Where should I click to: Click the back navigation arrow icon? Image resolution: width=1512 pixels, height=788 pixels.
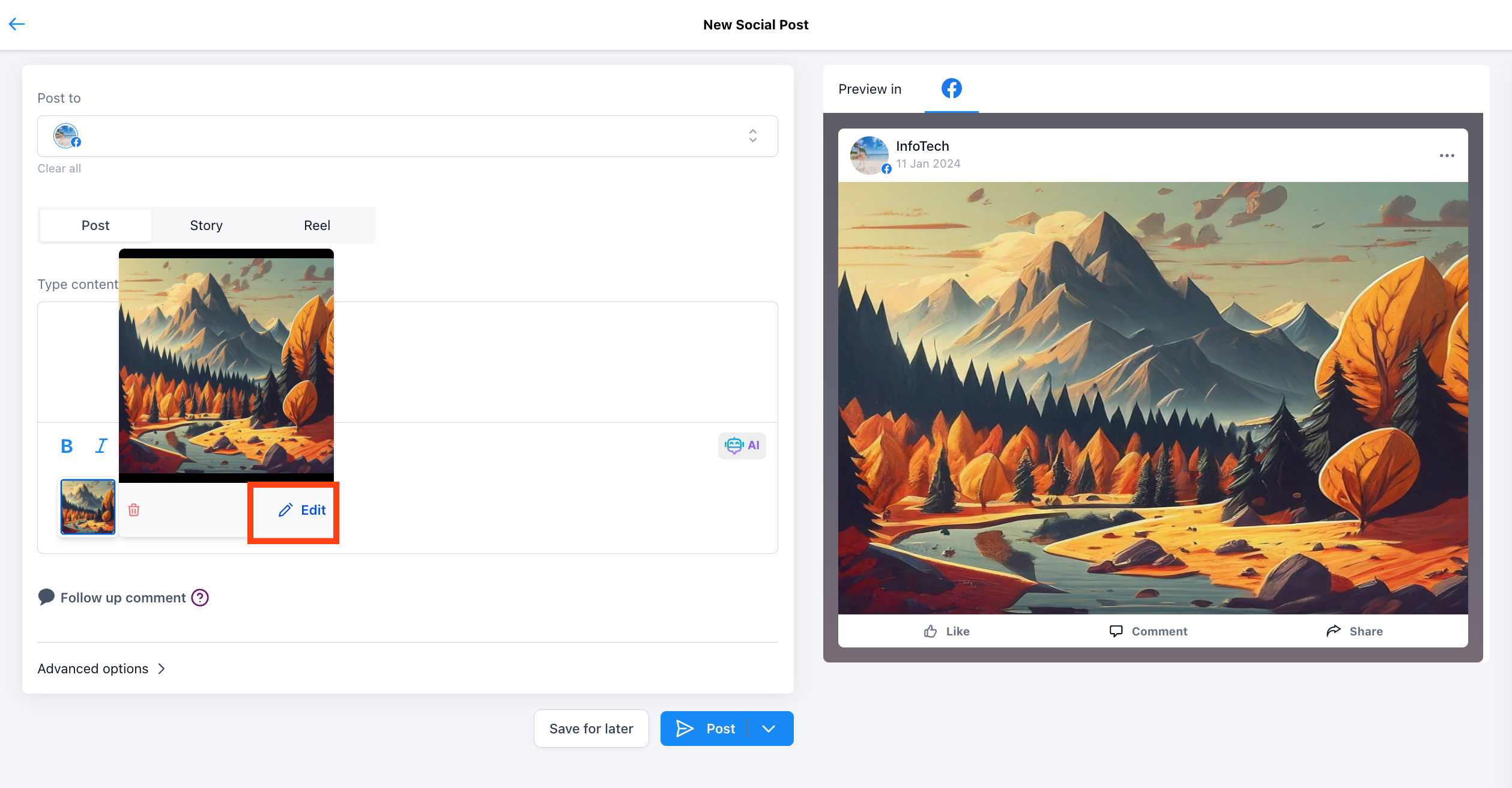pos(17,24)
